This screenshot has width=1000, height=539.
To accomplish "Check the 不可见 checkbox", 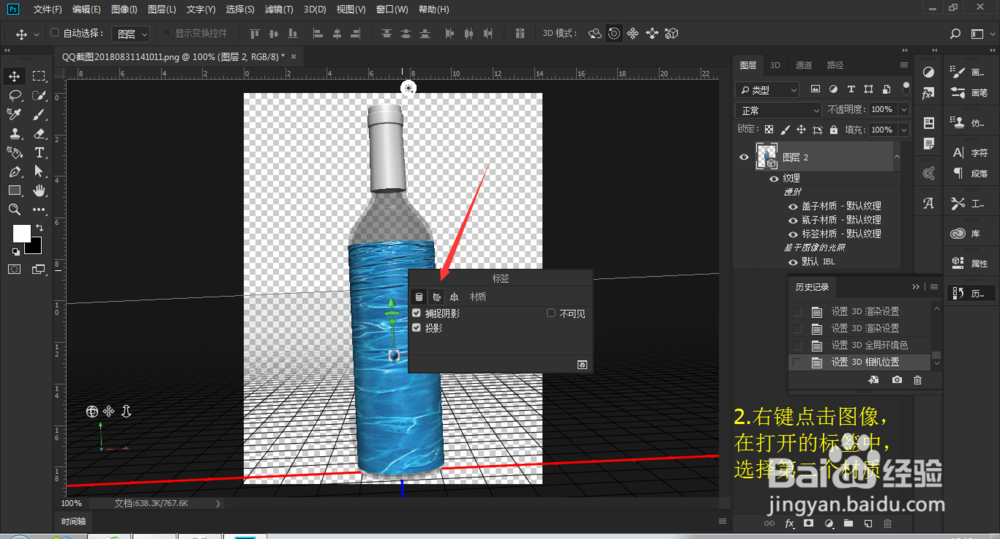I will tap(551, 313).
